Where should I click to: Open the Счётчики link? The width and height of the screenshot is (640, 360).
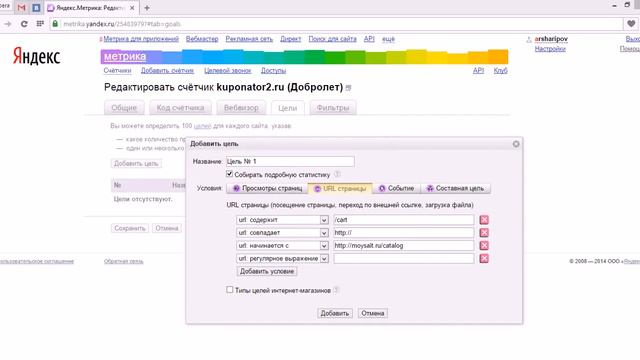coord(118,71)
